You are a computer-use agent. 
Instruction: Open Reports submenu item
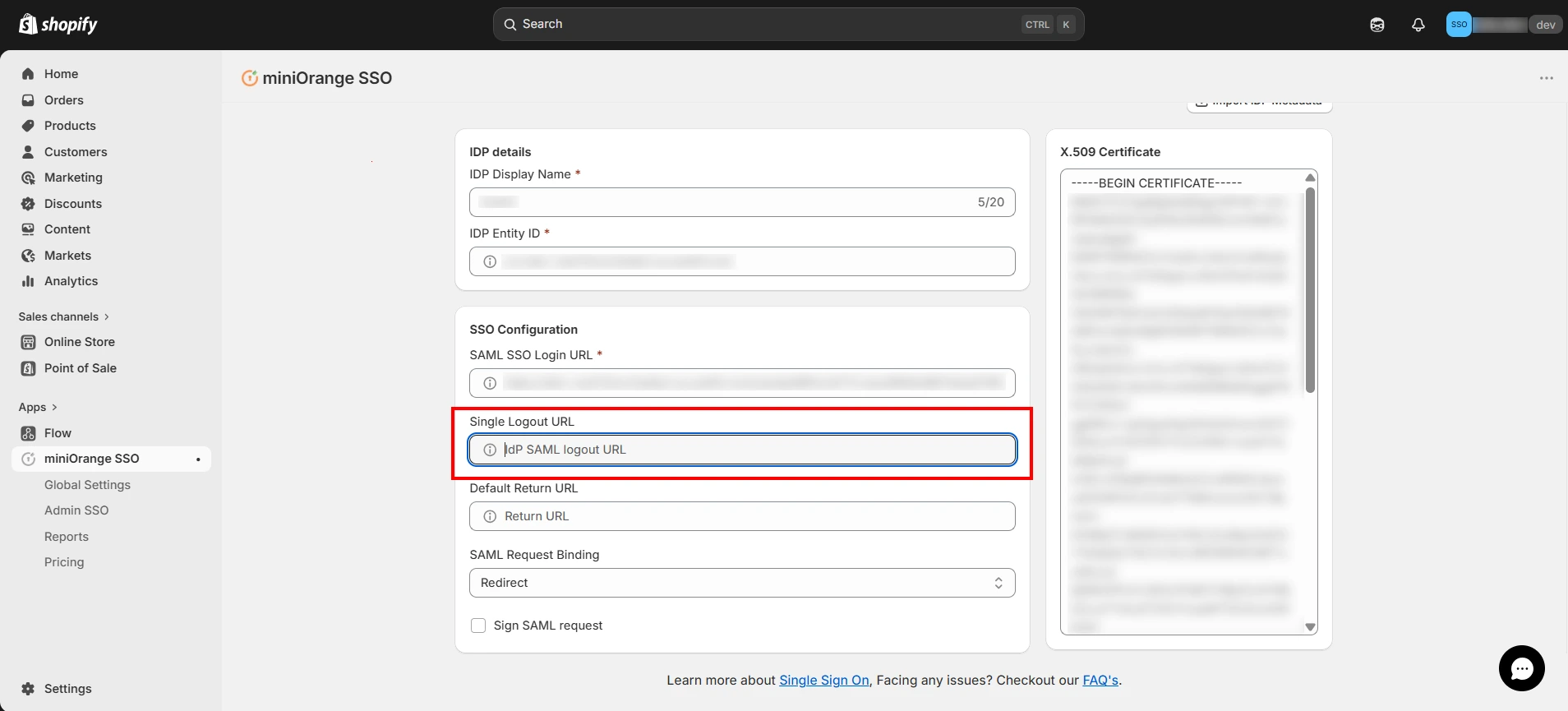(x=67, y=537)
